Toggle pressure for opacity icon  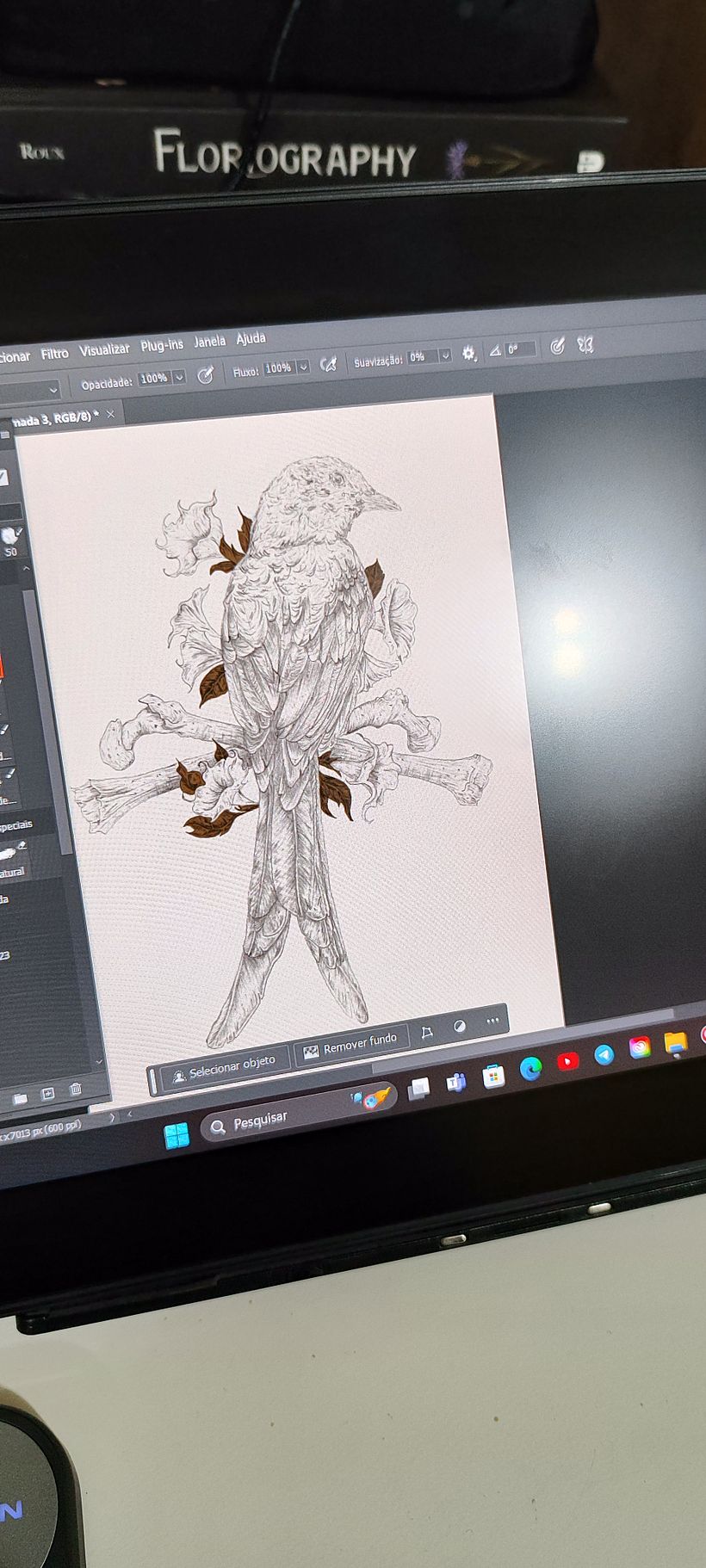click(206, 375)
